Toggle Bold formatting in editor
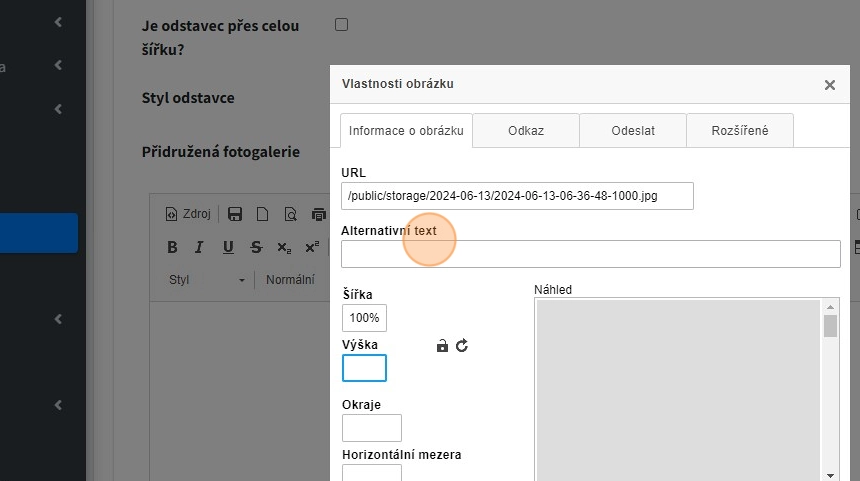The height and width of the screenshot is (481, 860). coord(172,248)
